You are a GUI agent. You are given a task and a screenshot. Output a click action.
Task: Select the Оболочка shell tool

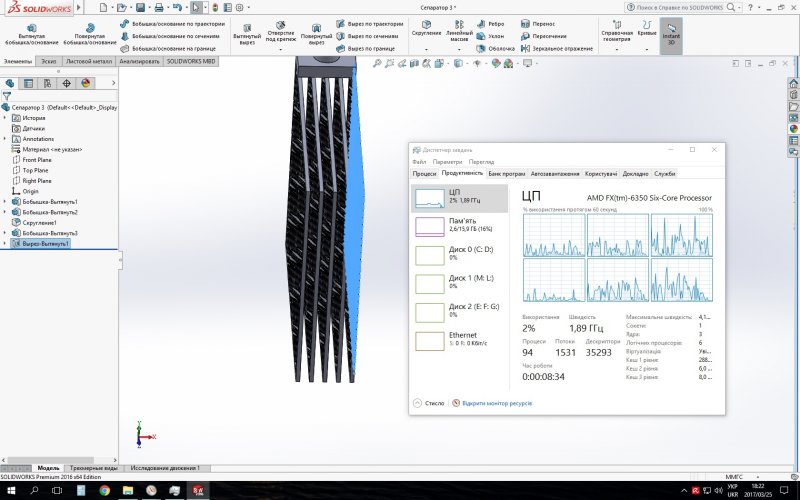click(497, 48)
